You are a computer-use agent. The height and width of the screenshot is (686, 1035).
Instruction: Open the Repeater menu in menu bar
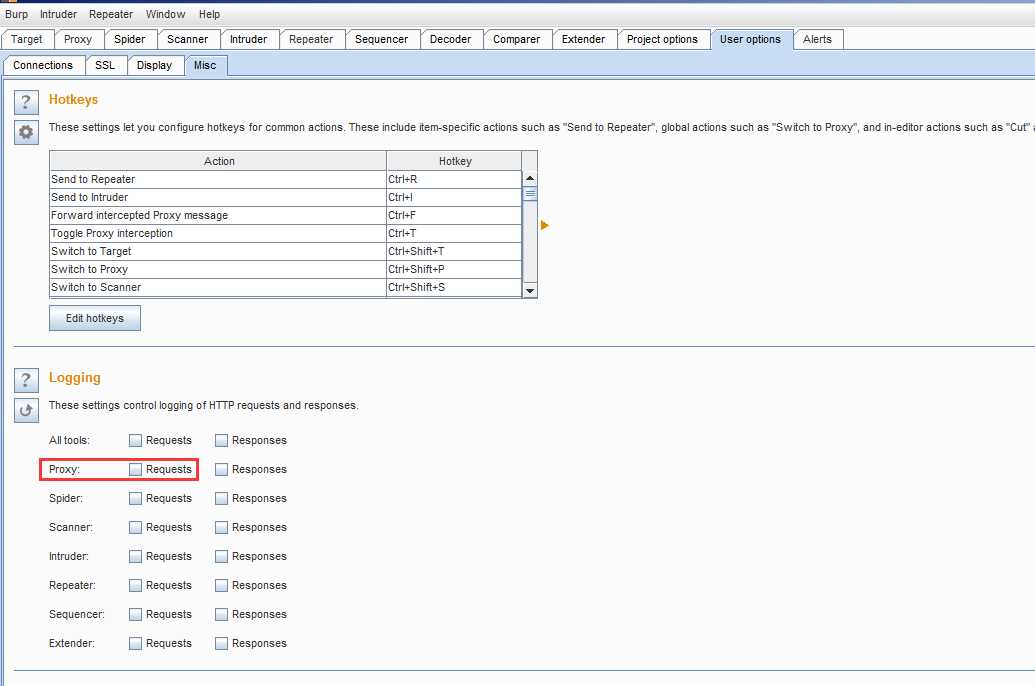(111, 14)
